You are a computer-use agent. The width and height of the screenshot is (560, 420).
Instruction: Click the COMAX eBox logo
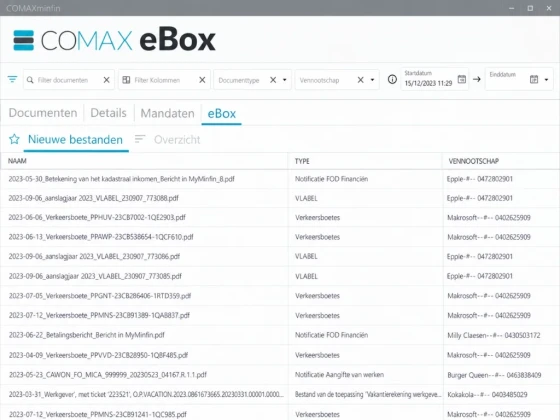point(114,40)
